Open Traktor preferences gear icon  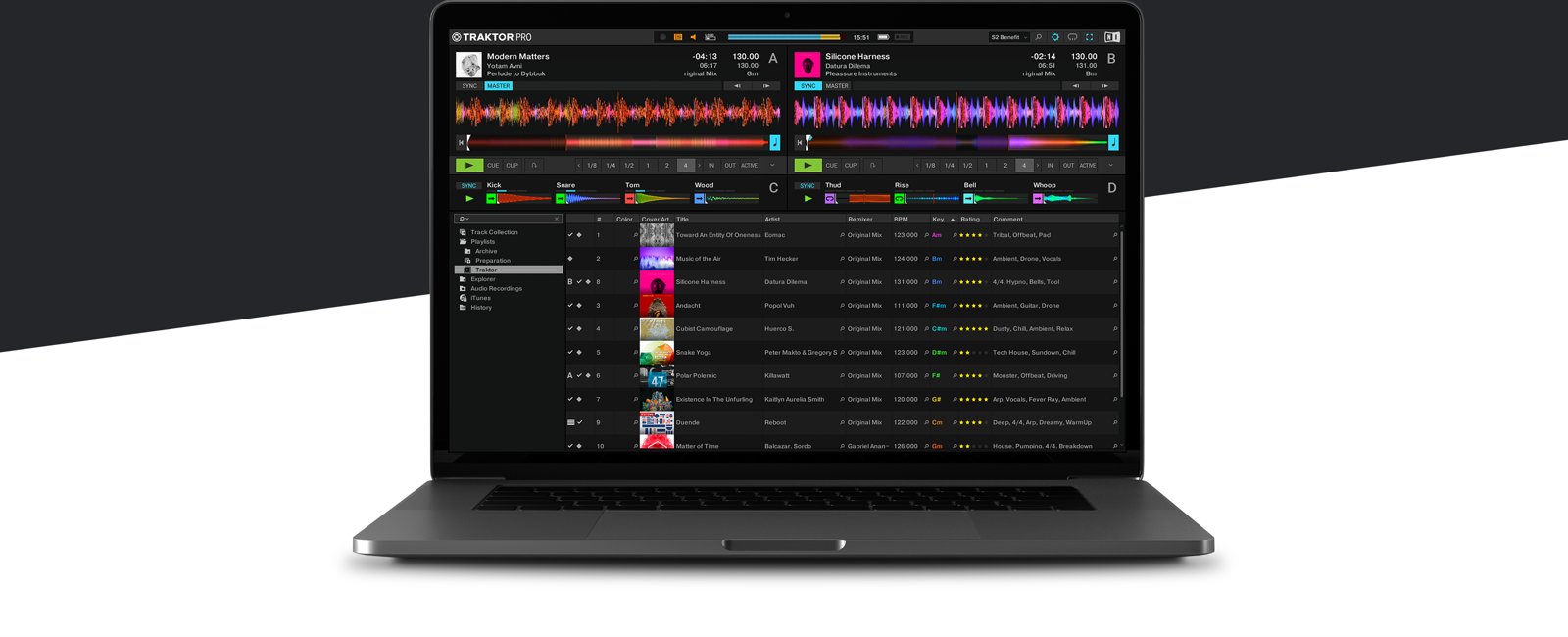point(1055,37)
